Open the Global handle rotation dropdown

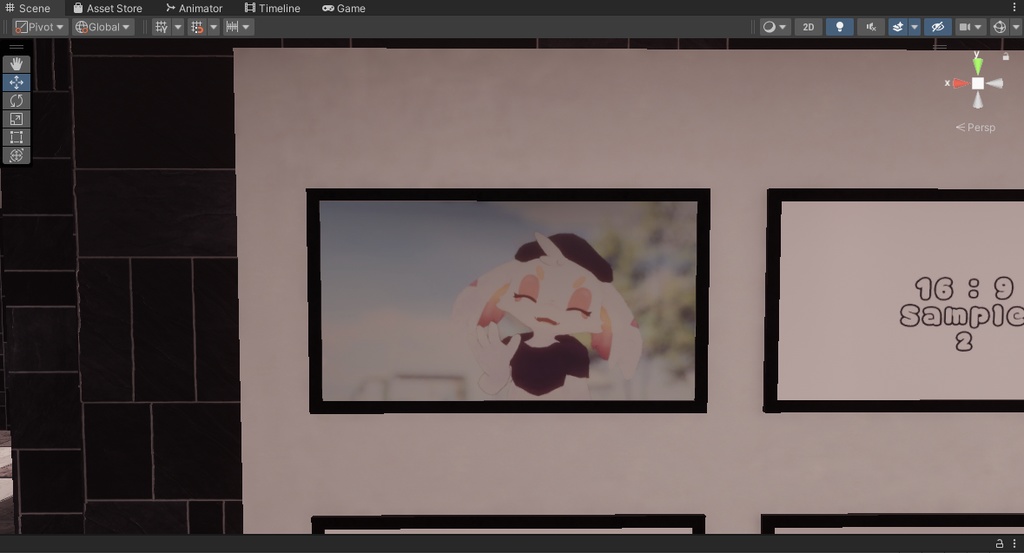(x=103, y=27)
